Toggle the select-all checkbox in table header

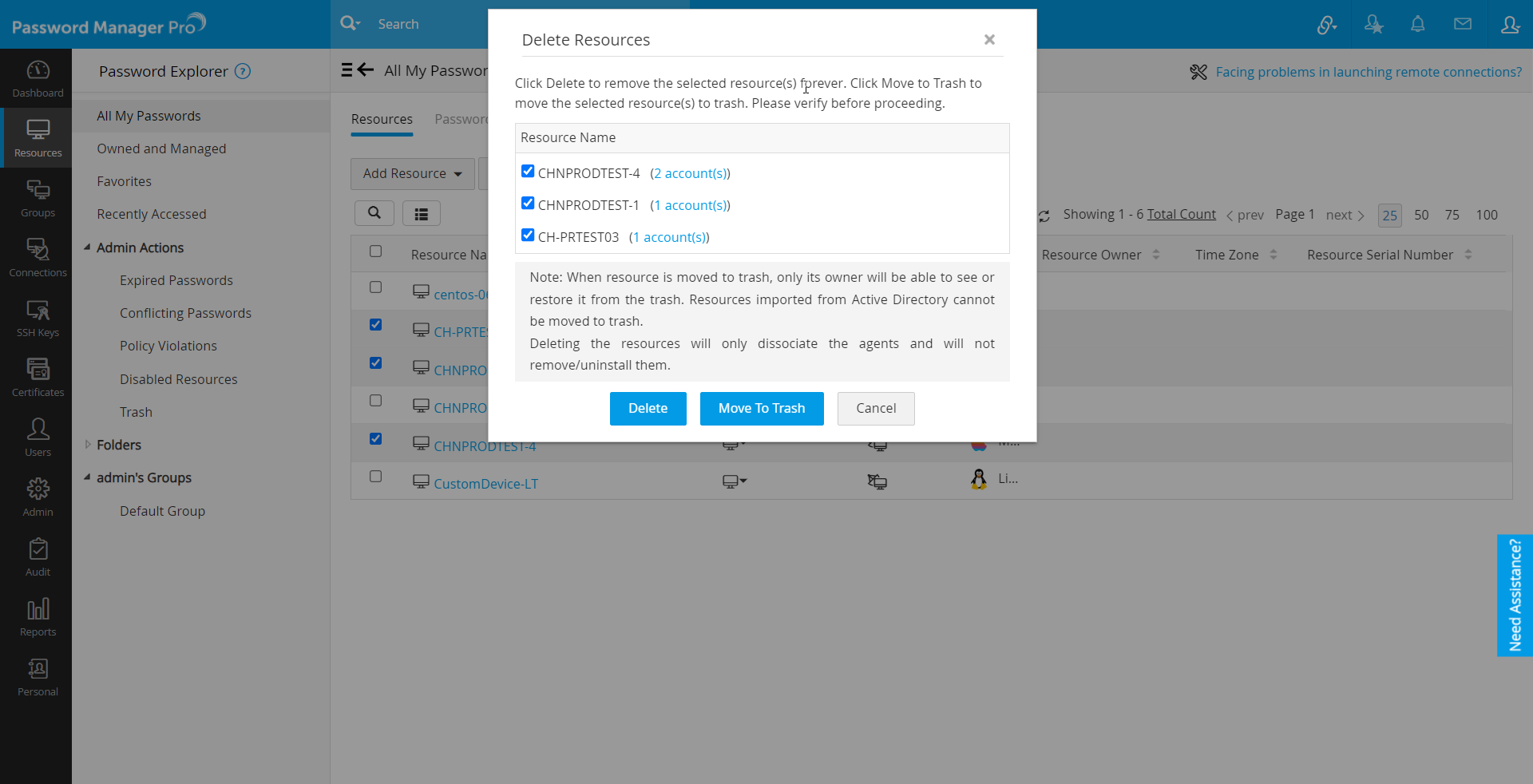(376, 251)
